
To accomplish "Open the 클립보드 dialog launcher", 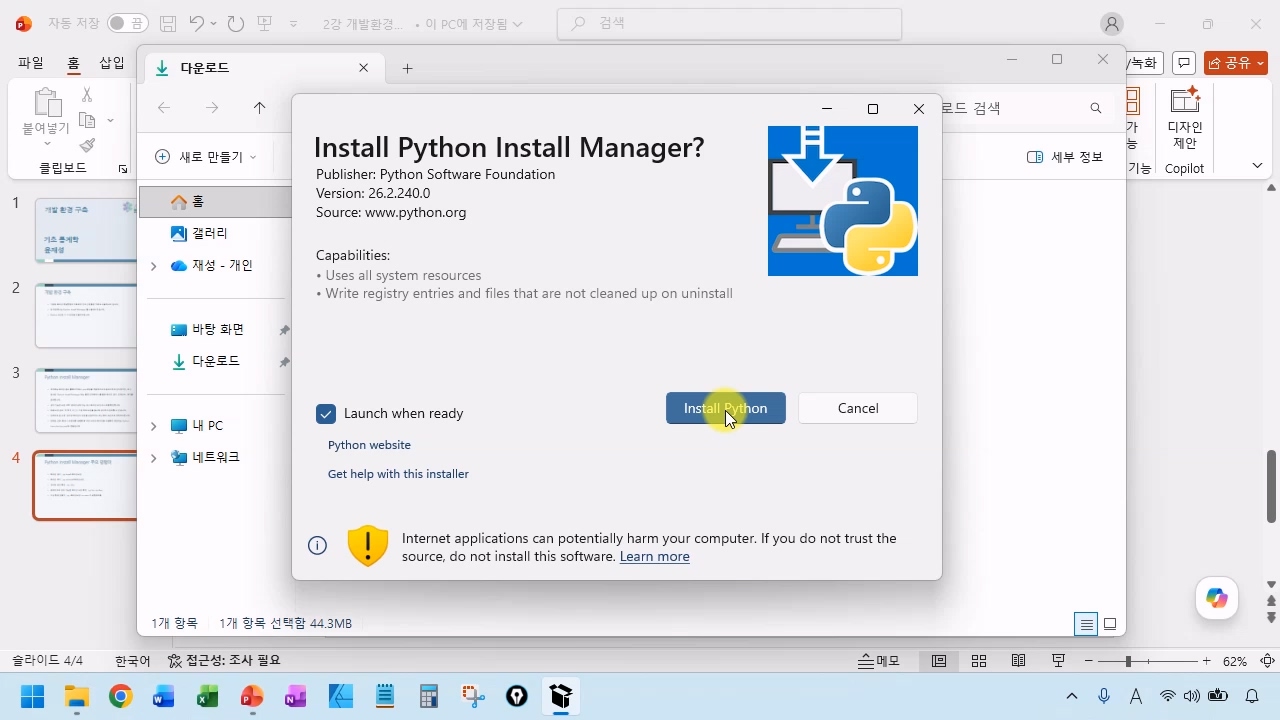I will click(123, 169).
